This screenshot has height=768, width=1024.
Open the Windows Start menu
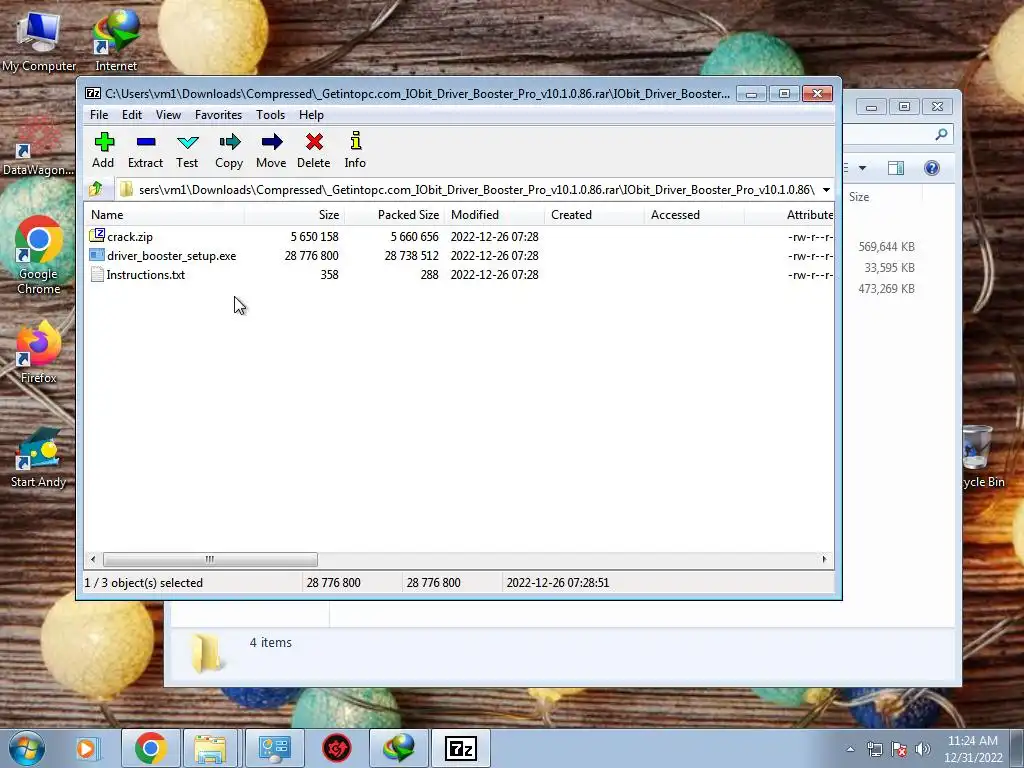27,748
